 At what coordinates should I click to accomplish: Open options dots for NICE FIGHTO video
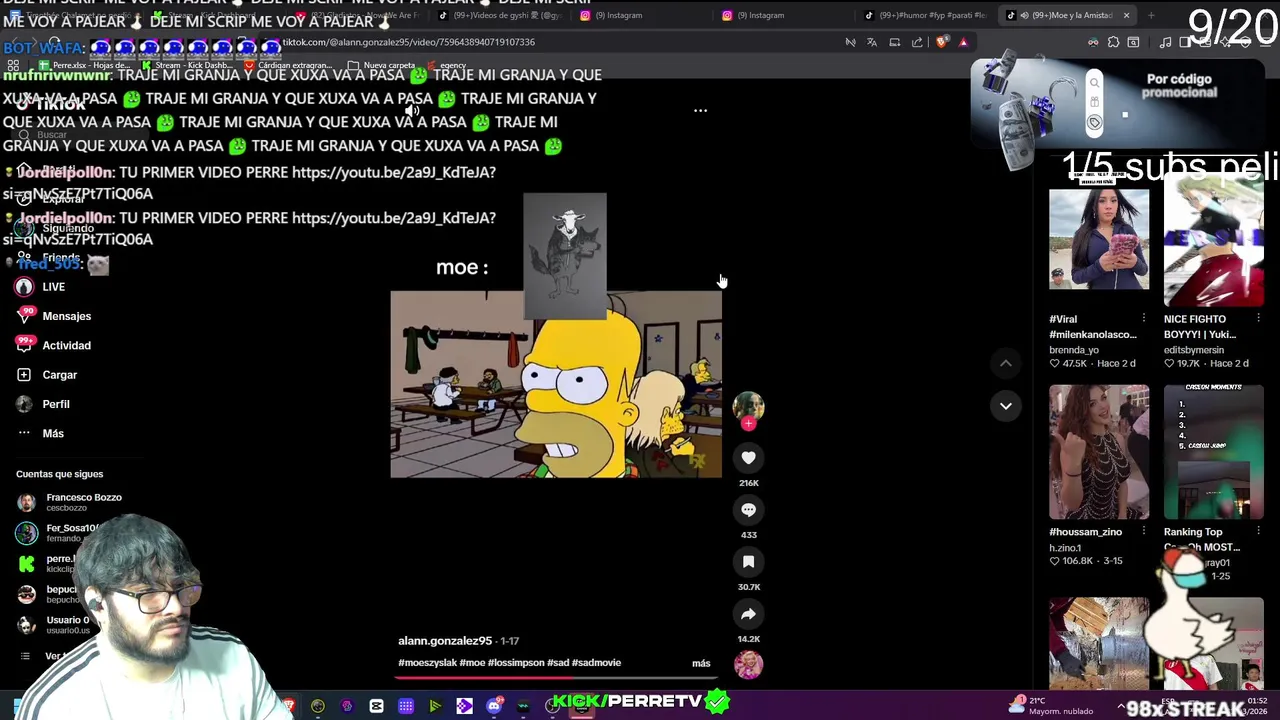[x=1258, y=319]
